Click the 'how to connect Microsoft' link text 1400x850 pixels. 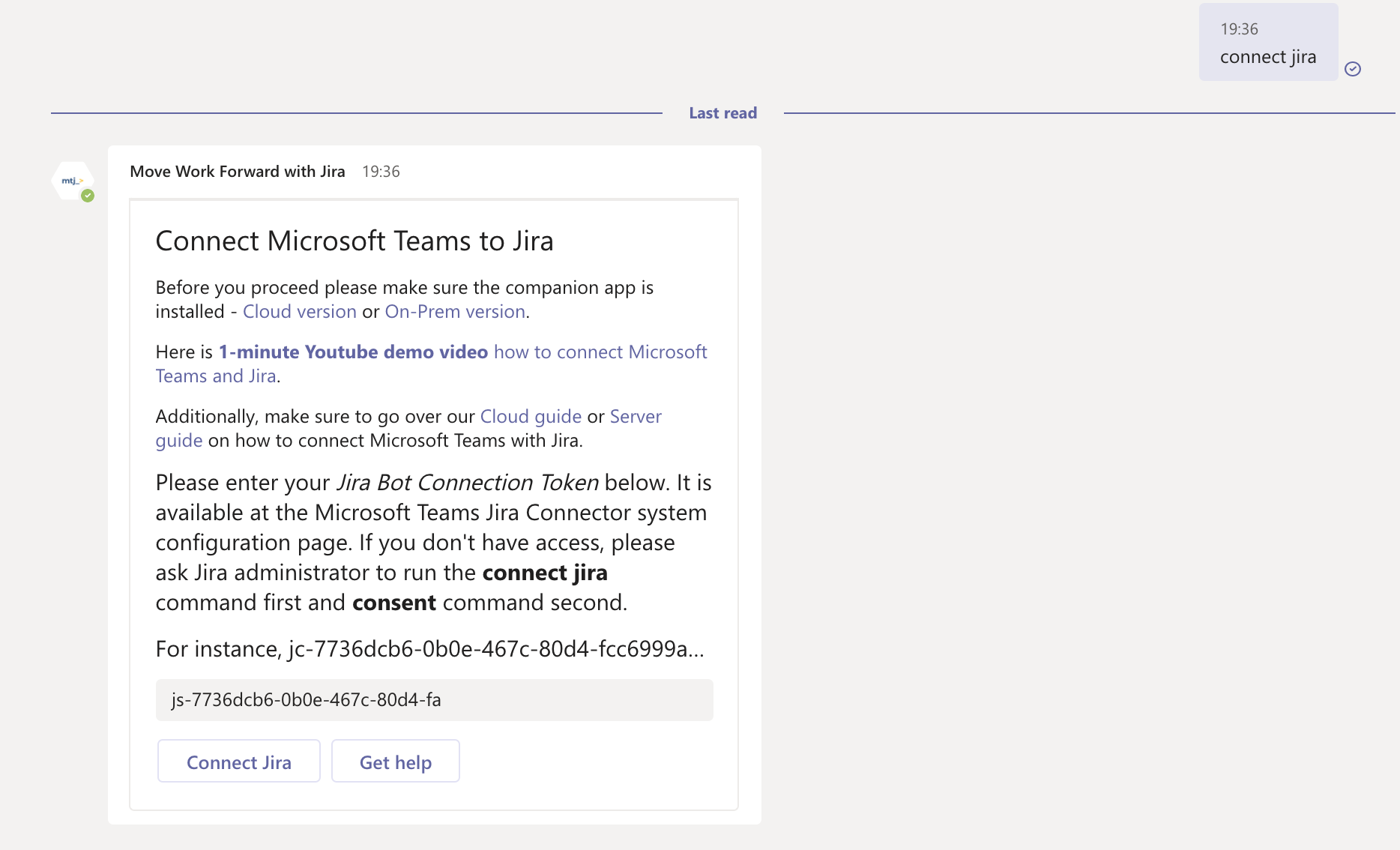tap(600, 352)
